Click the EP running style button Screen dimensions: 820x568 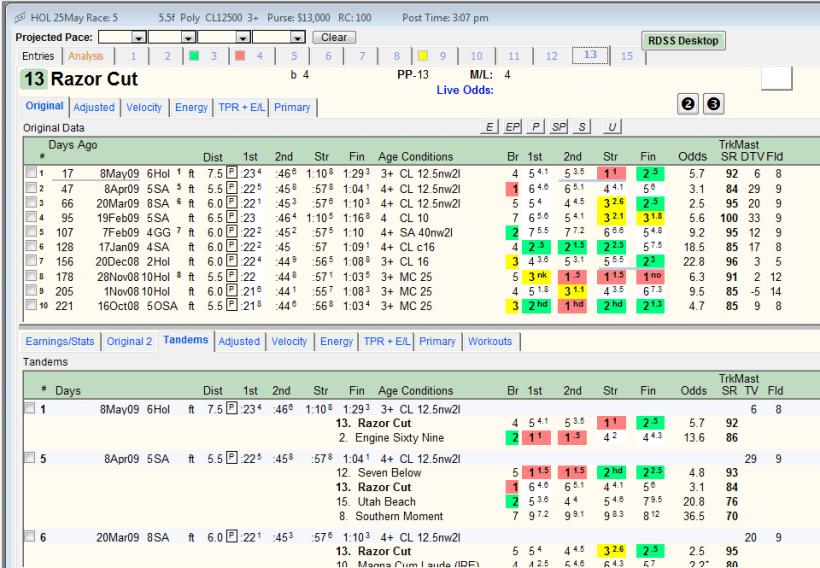pyautogui.click(x=512, y=127)
